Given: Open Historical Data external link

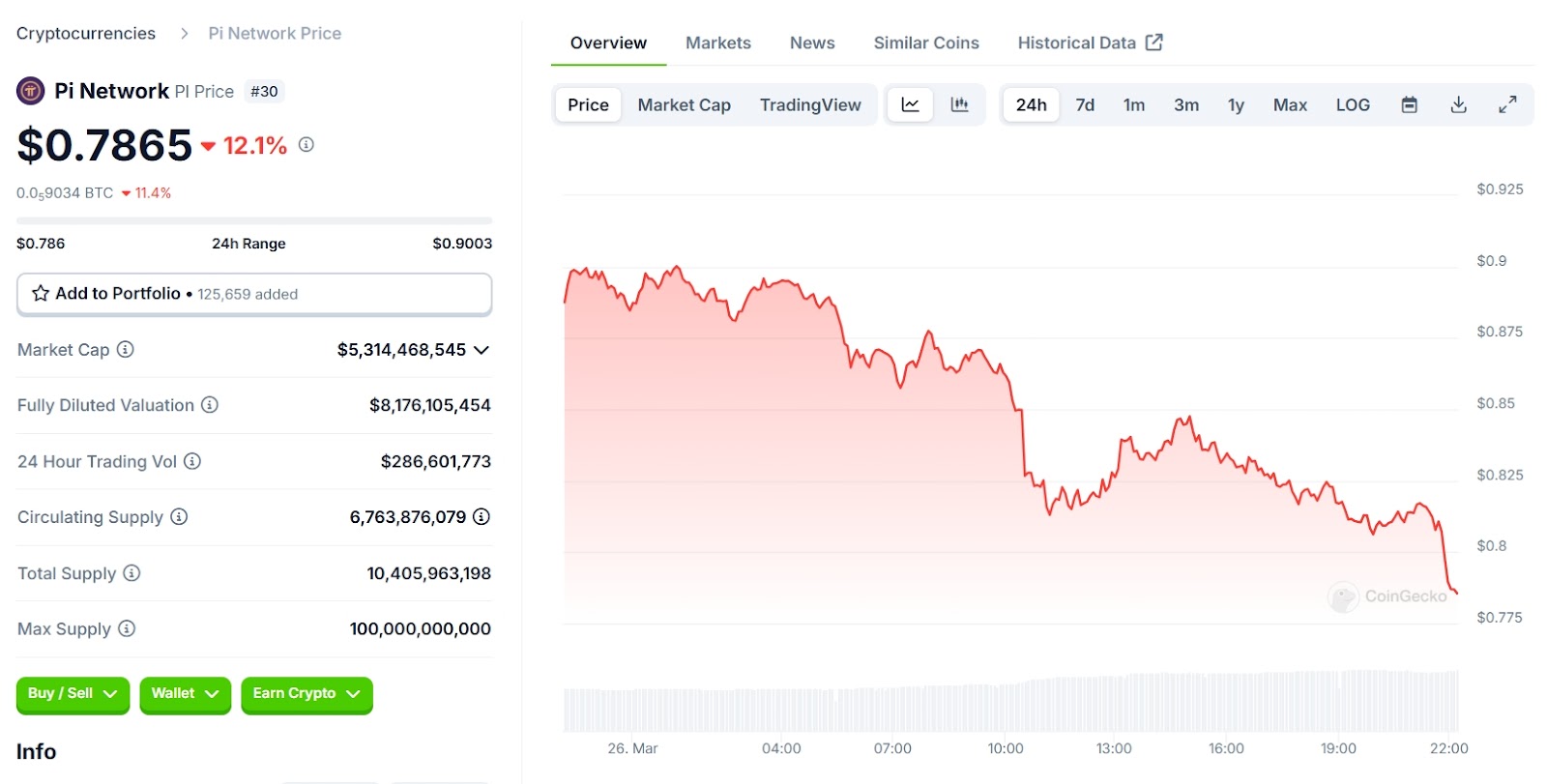Looking at the screenshot, I should coord(1089,43).
